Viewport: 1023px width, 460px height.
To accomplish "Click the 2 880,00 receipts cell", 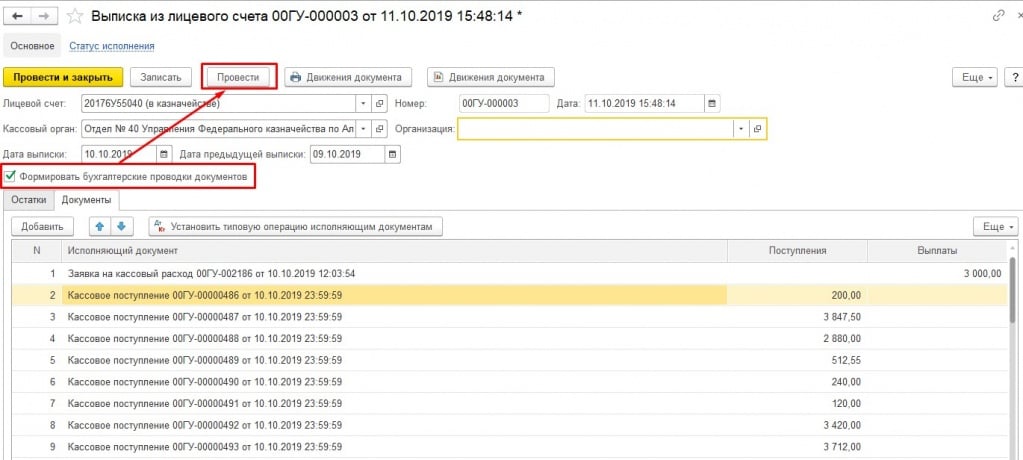I will tap(797, 339).
